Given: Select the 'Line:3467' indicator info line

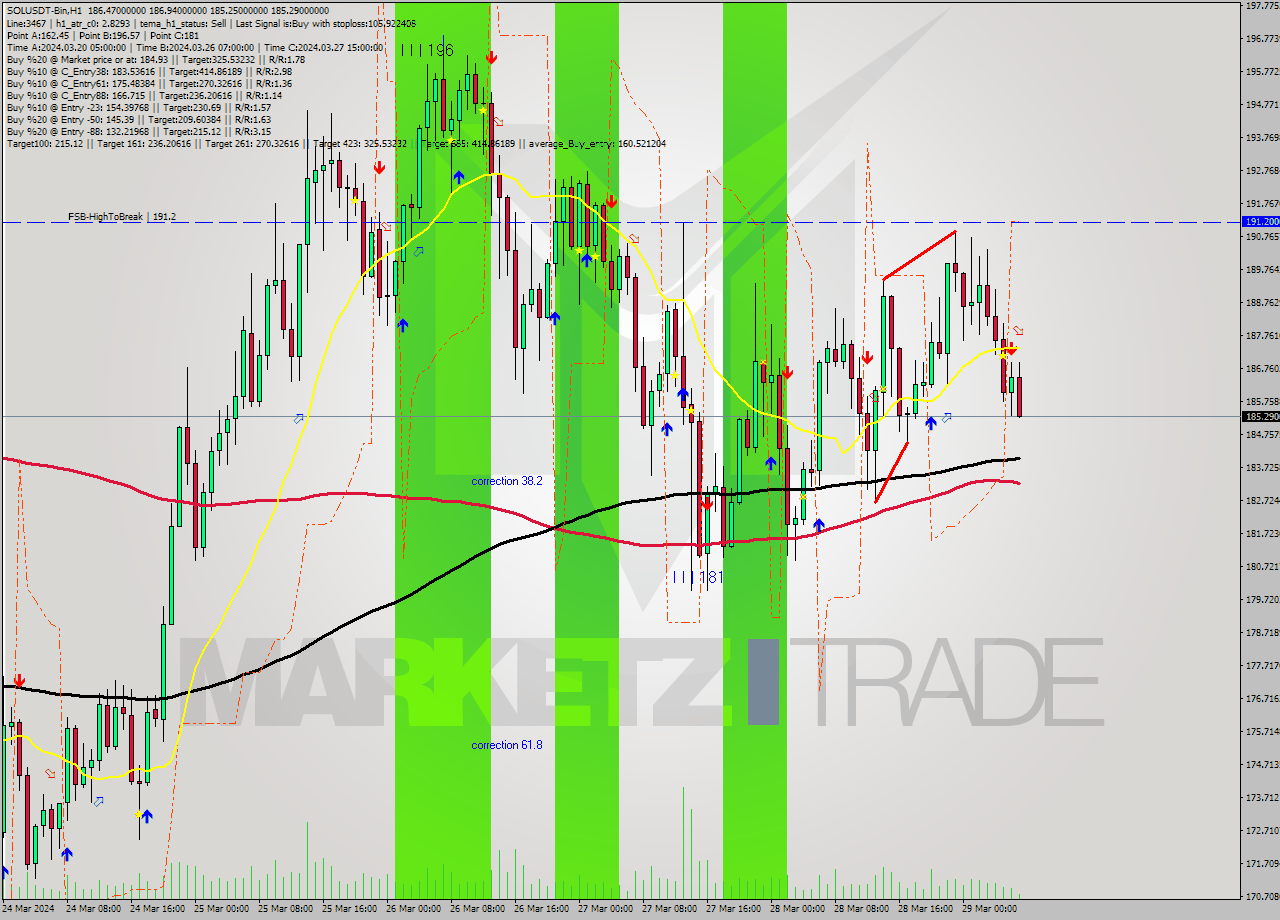Looking at the screenshot, I should [x=211, y=23].
